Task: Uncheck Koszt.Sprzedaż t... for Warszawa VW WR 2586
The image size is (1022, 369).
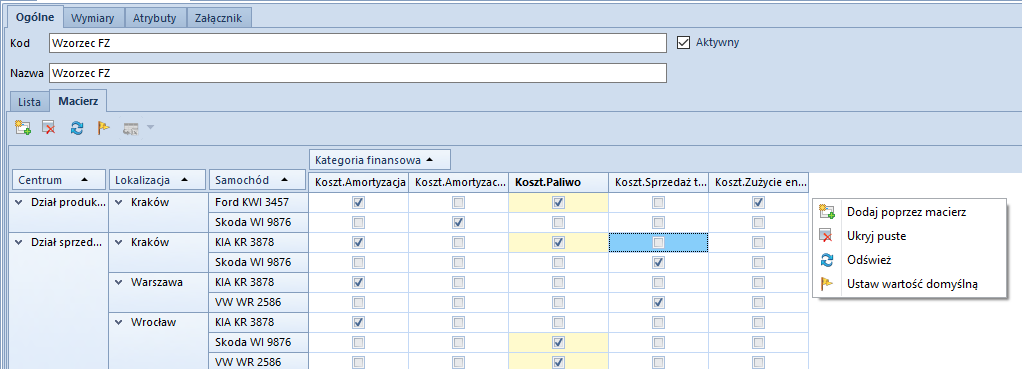Action: (658, 303)
